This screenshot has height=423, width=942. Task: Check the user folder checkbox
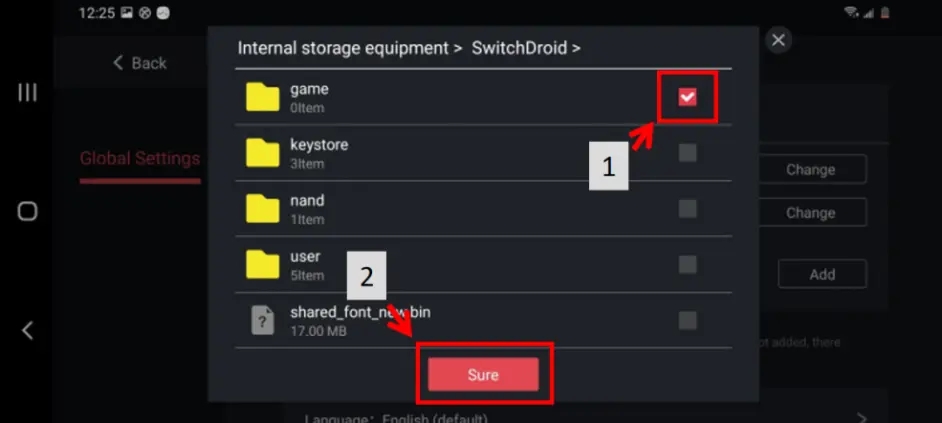pos(687,265)
